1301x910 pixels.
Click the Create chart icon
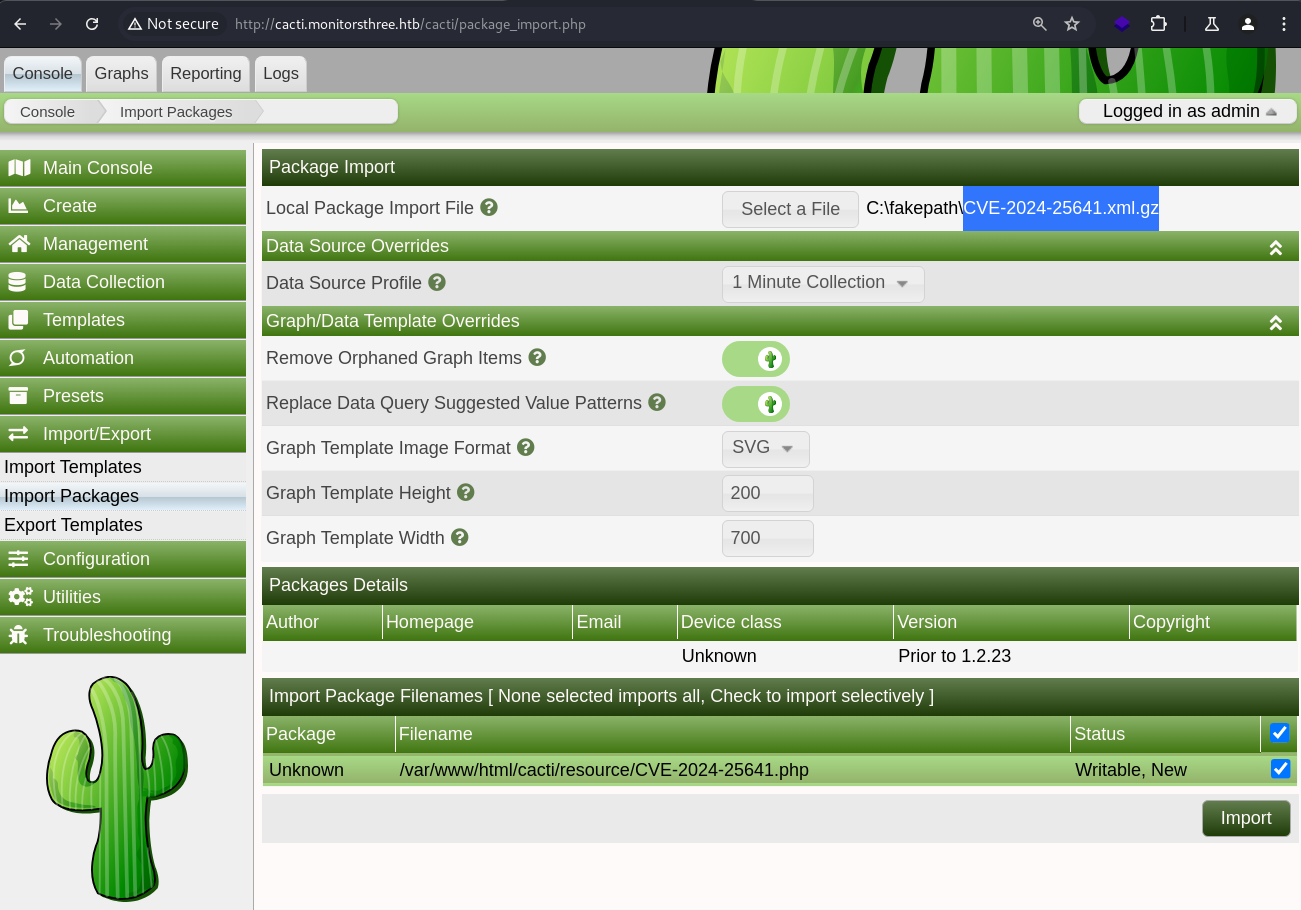[x=18, y=206]
